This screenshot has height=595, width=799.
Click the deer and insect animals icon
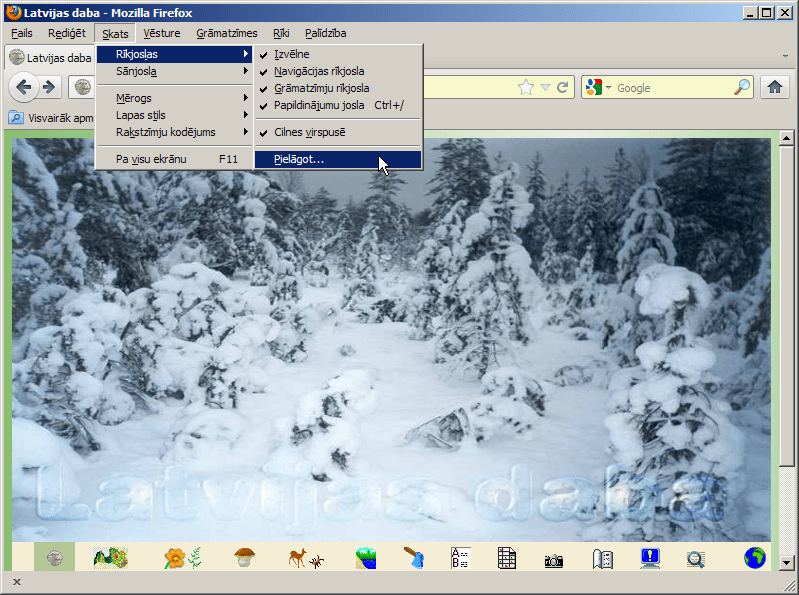306,558
